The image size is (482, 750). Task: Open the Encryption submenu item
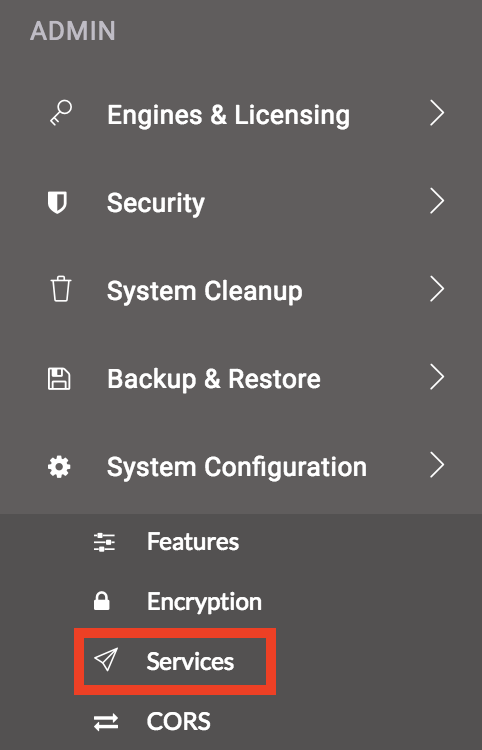[x=204, y=602]
